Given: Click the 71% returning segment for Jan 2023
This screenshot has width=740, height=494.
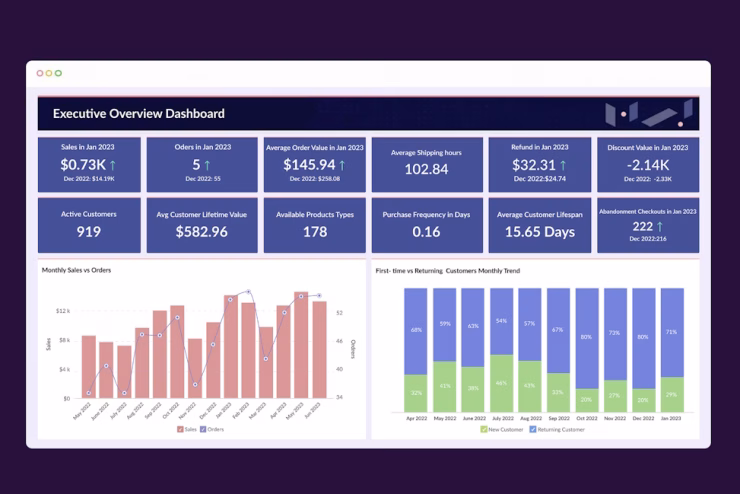Looking at the screenshot, I should coord(672,333).
